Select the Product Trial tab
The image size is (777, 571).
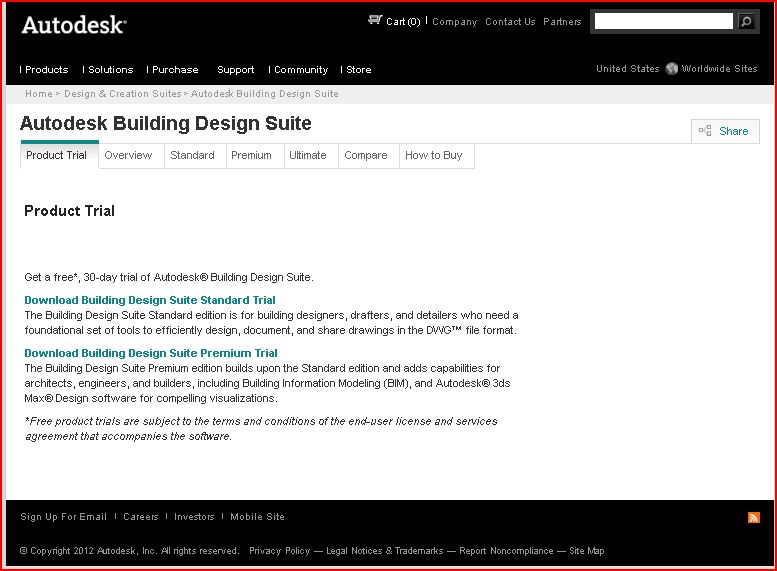pos(59,156)
